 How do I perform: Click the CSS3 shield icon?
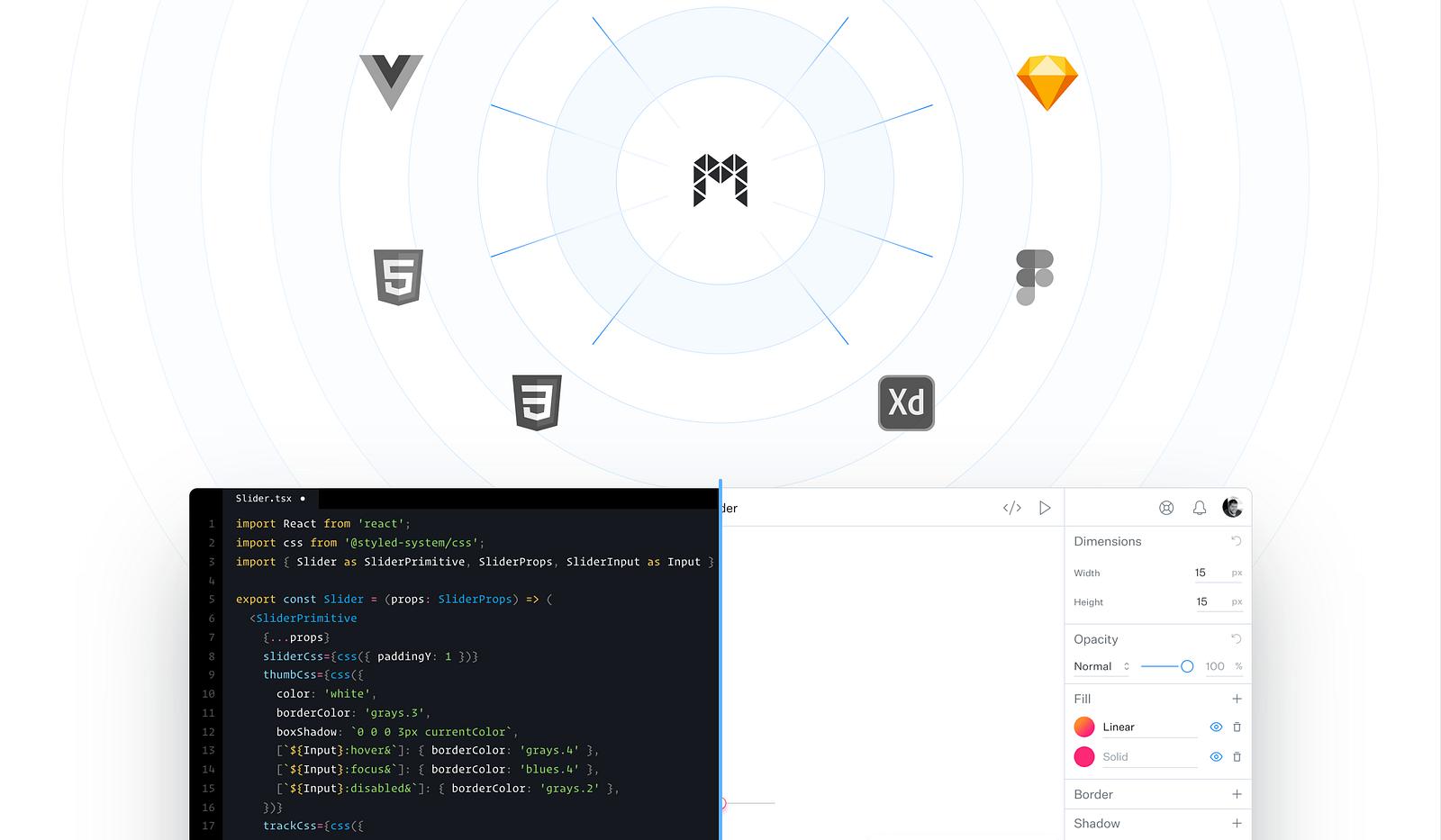(x=537, y=402)
